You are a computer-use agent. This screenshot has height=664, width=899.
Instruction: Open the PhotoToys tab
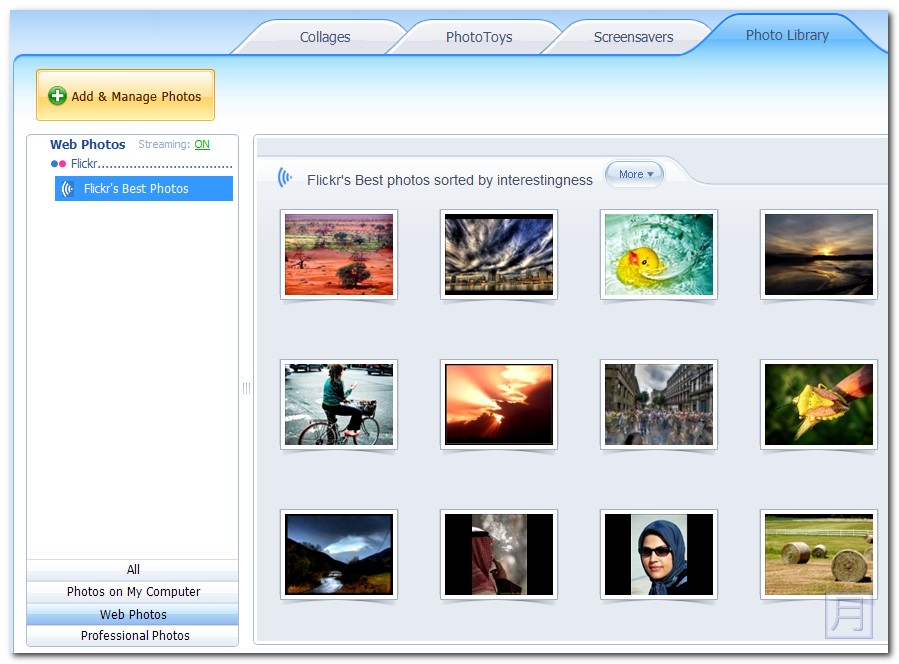479,37
